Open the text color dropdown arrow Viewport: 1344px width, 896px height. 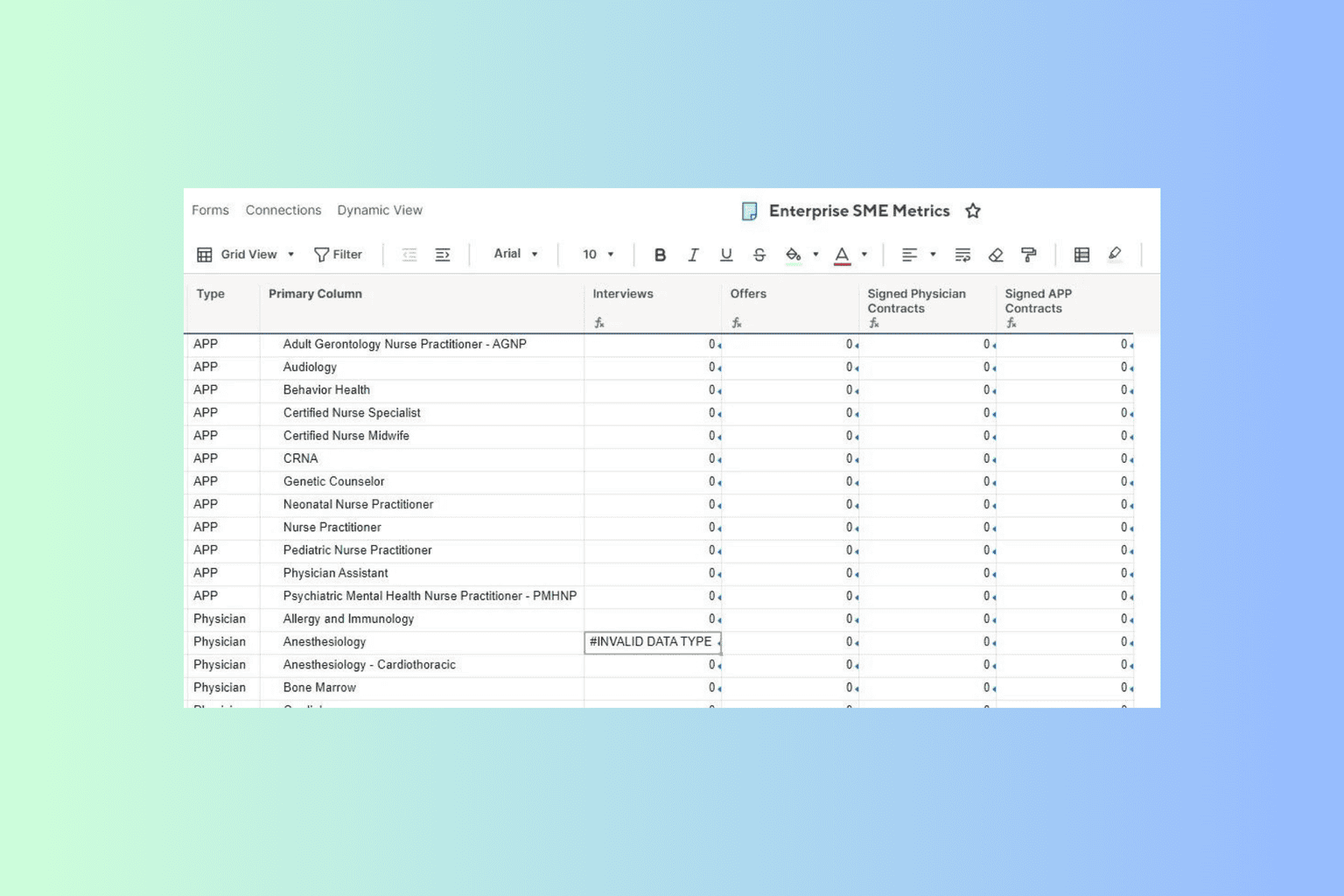point(864,255)
